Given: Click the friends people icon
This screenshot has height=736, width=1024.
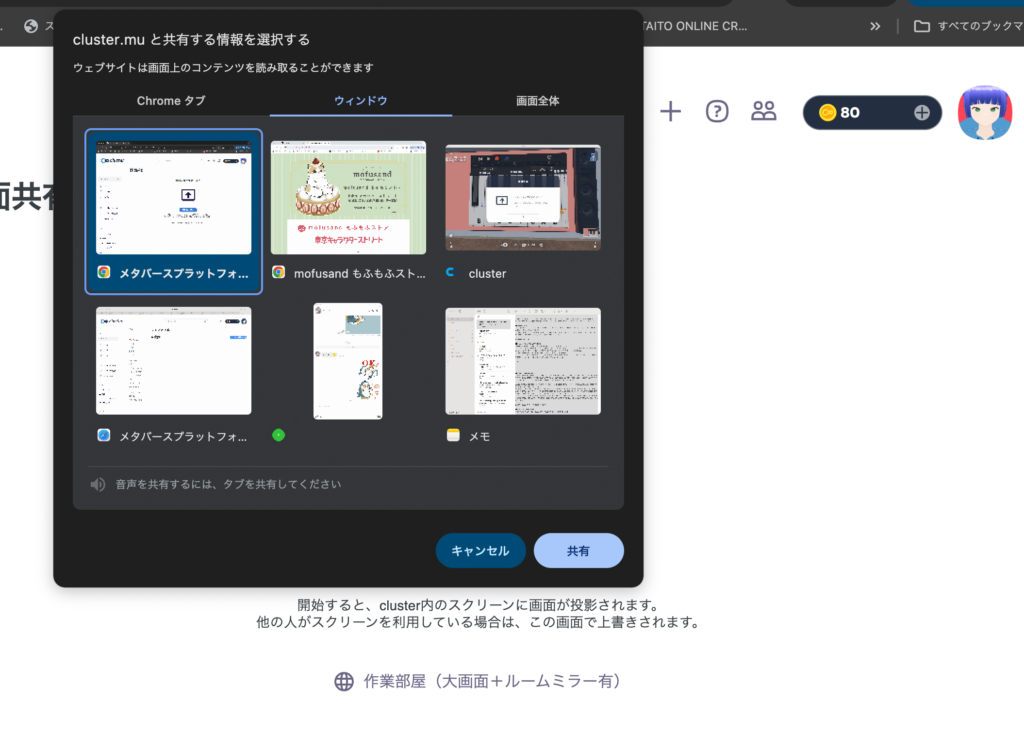Looking at the screenshot, I should point(764,112).
